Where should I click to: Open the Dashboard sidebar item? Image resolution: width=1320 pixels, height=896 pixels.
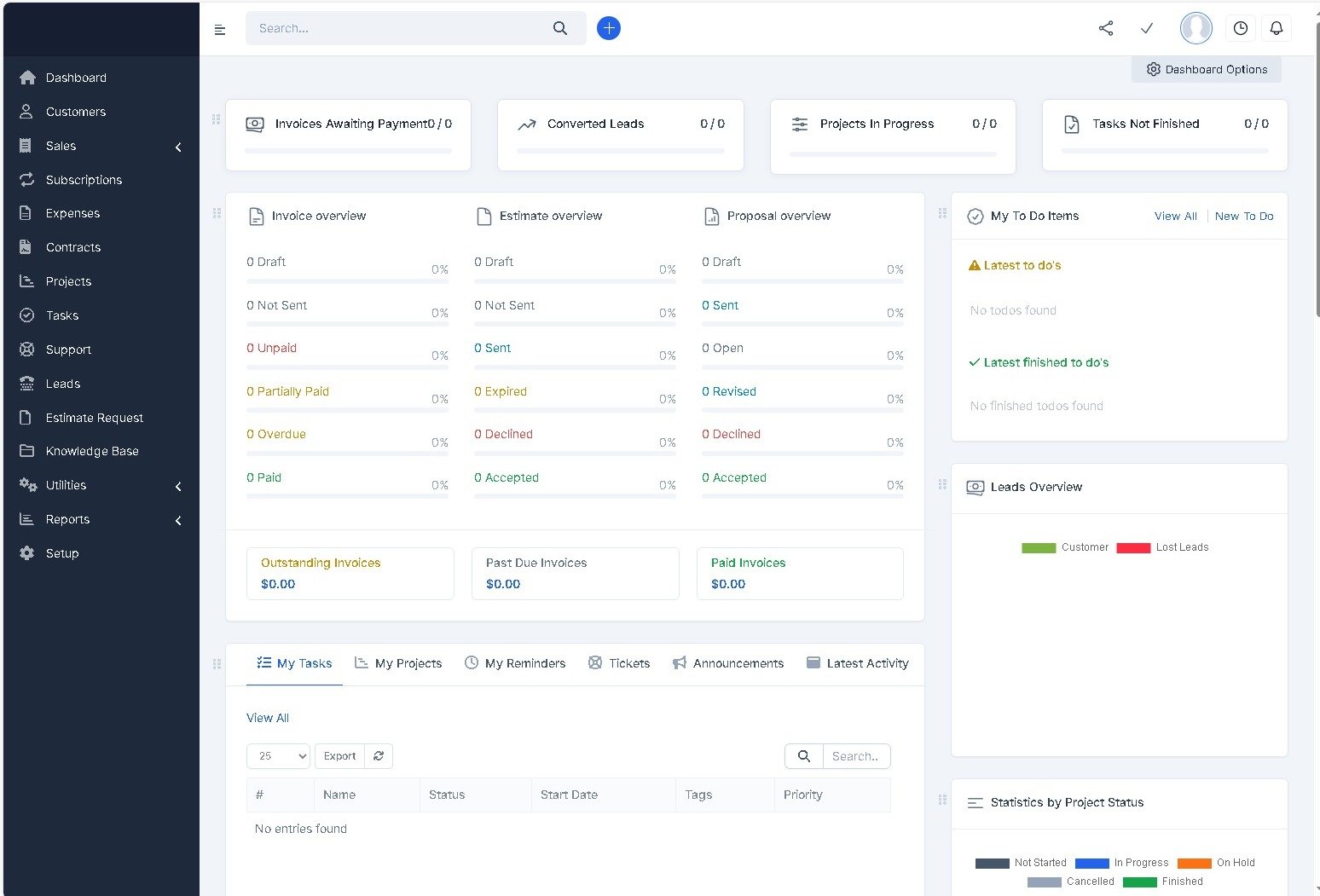click(101, 78)
